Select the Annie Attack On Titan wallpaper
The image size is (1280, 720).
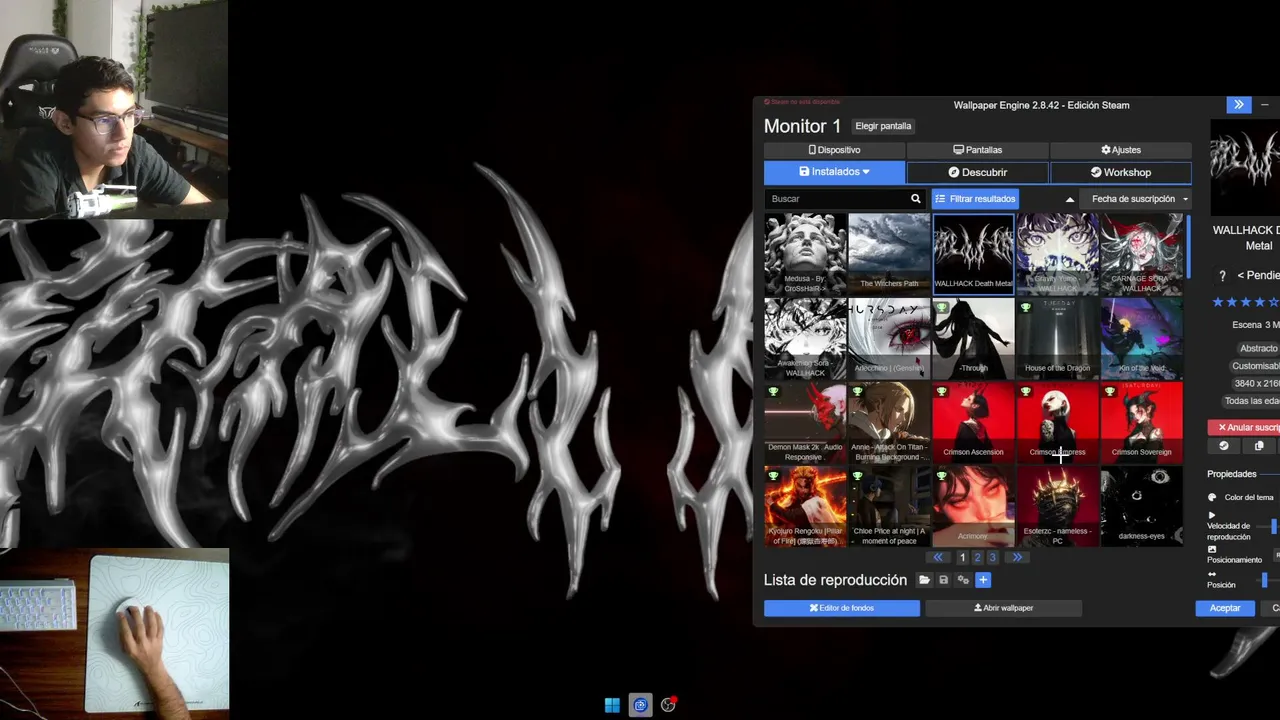(x=889, y=422)
